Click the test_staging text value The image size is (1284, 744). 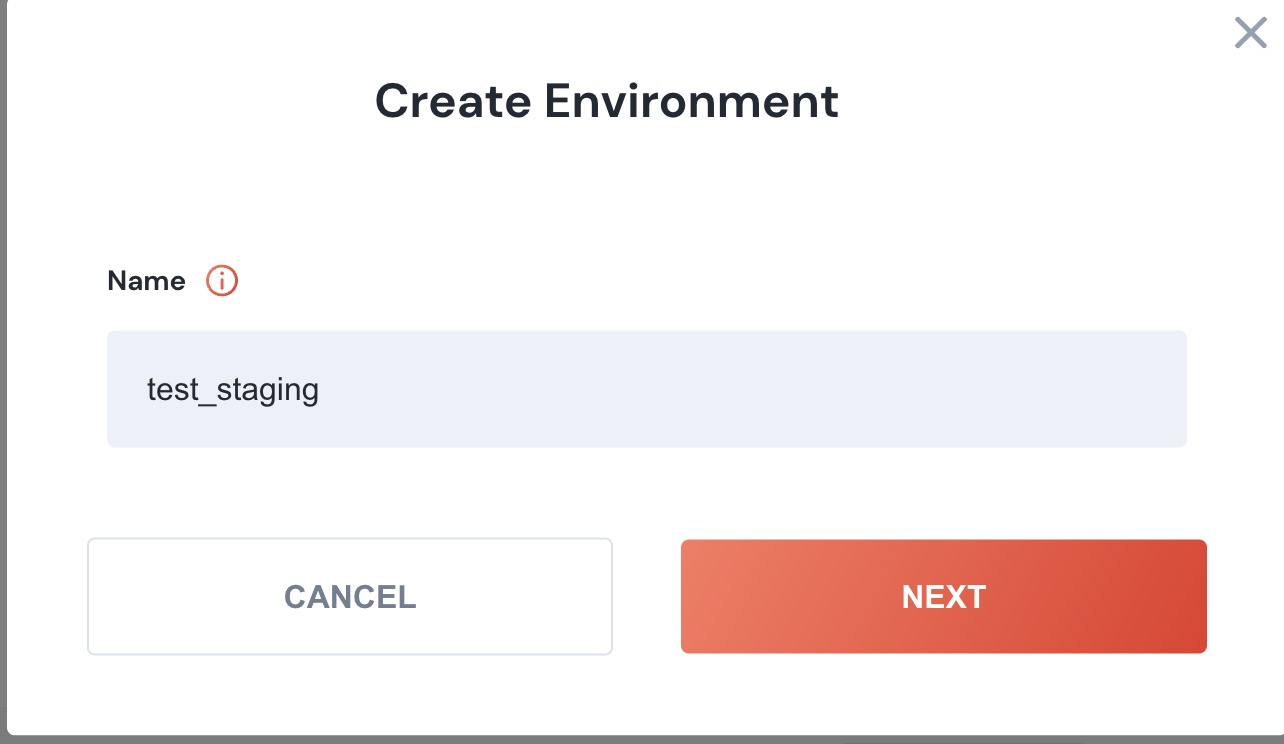tap(233, 389)
